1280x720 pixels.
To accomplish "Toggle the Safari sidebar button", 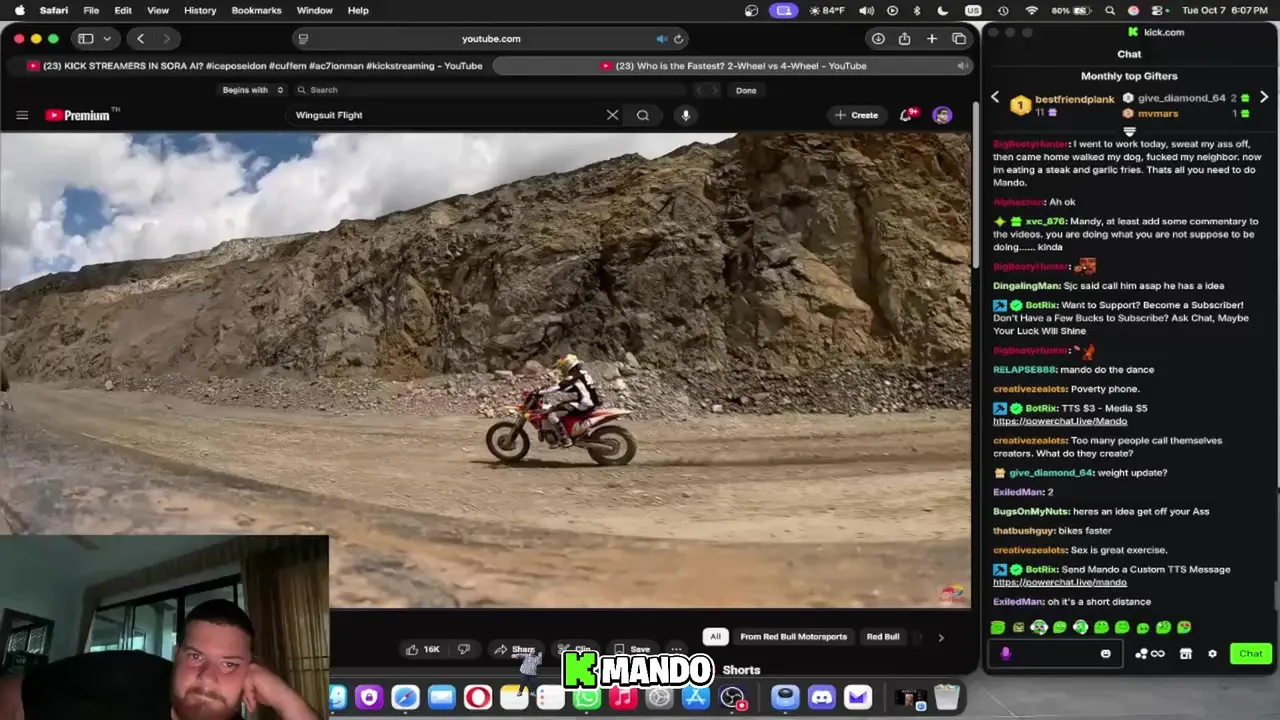I will pyautogui.click(x=86, y=39).
